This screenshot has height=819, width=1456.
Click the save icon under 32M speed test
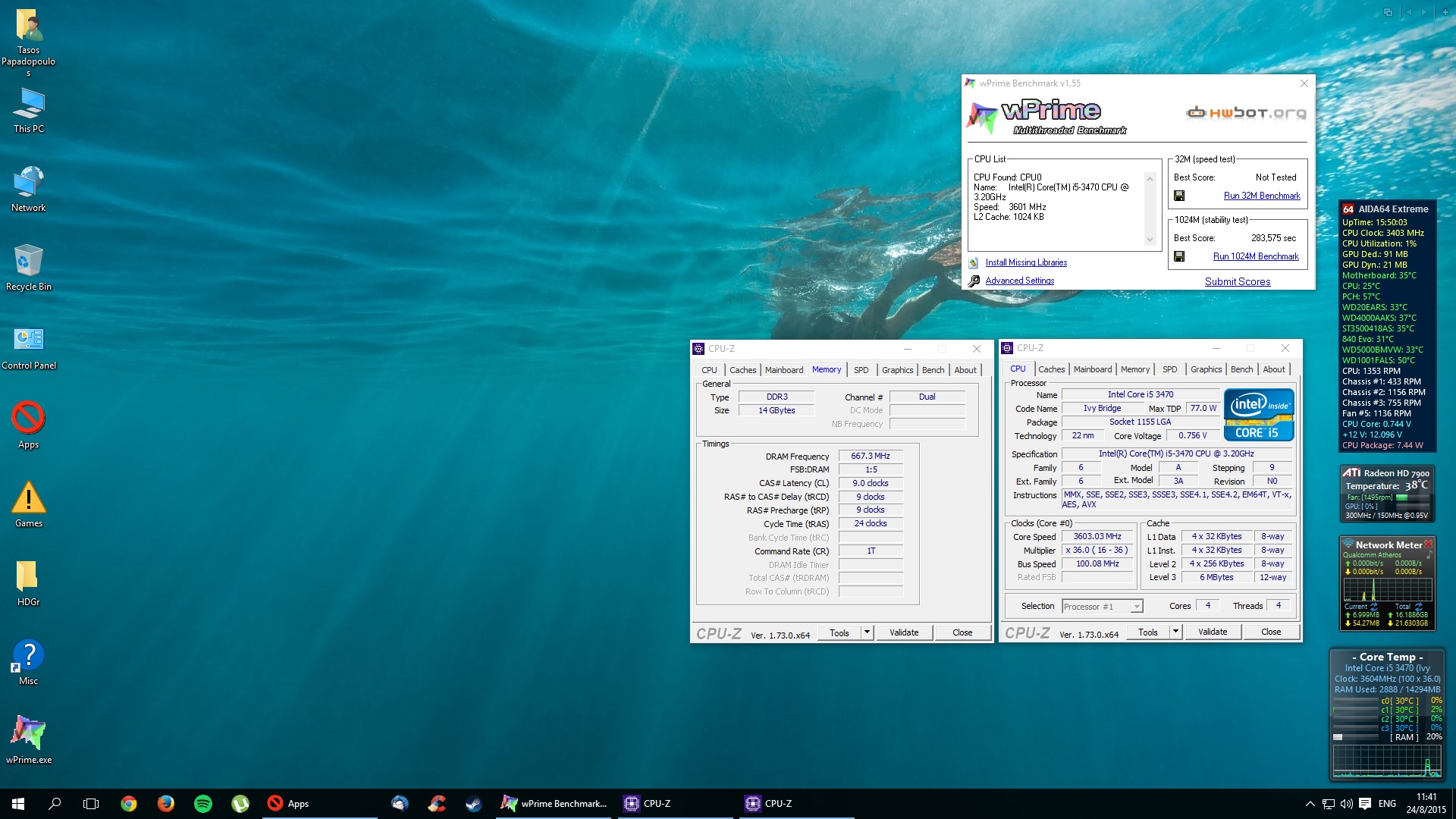1179,196
